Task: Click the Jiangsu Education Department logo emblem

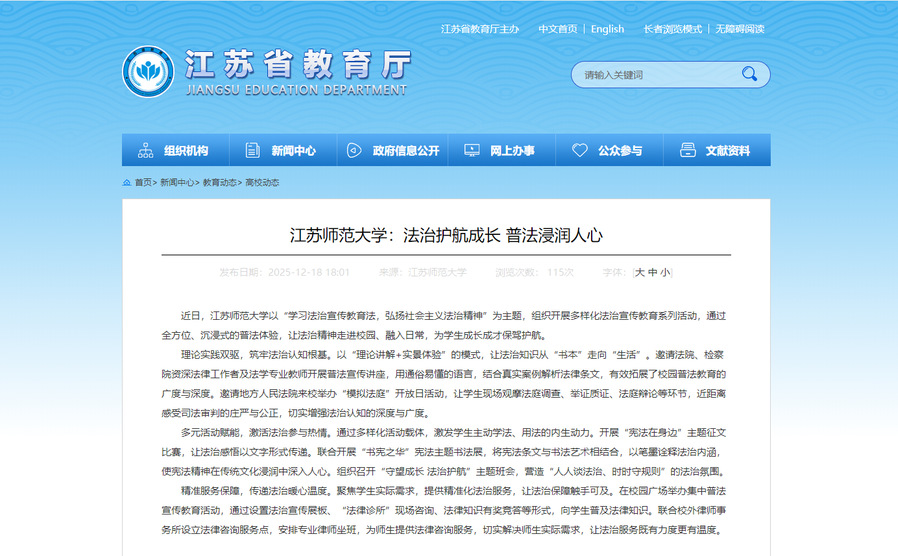Action: pyautogui.click(x=148, y=74)
